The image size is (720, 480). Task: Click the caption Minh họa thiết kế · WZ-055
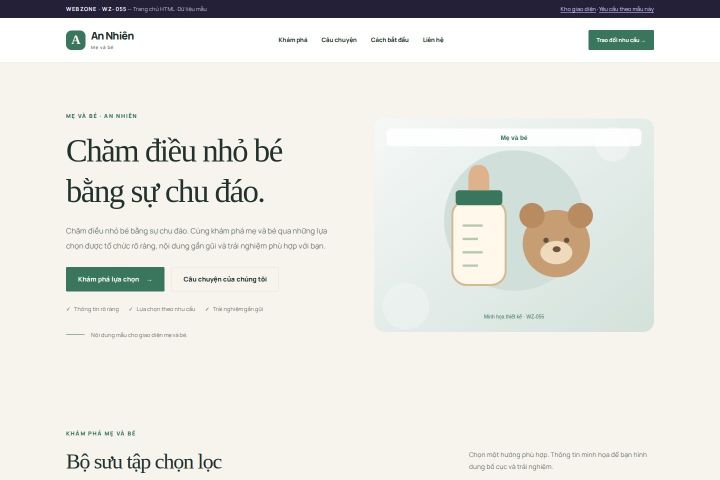(x=514, y=316)
